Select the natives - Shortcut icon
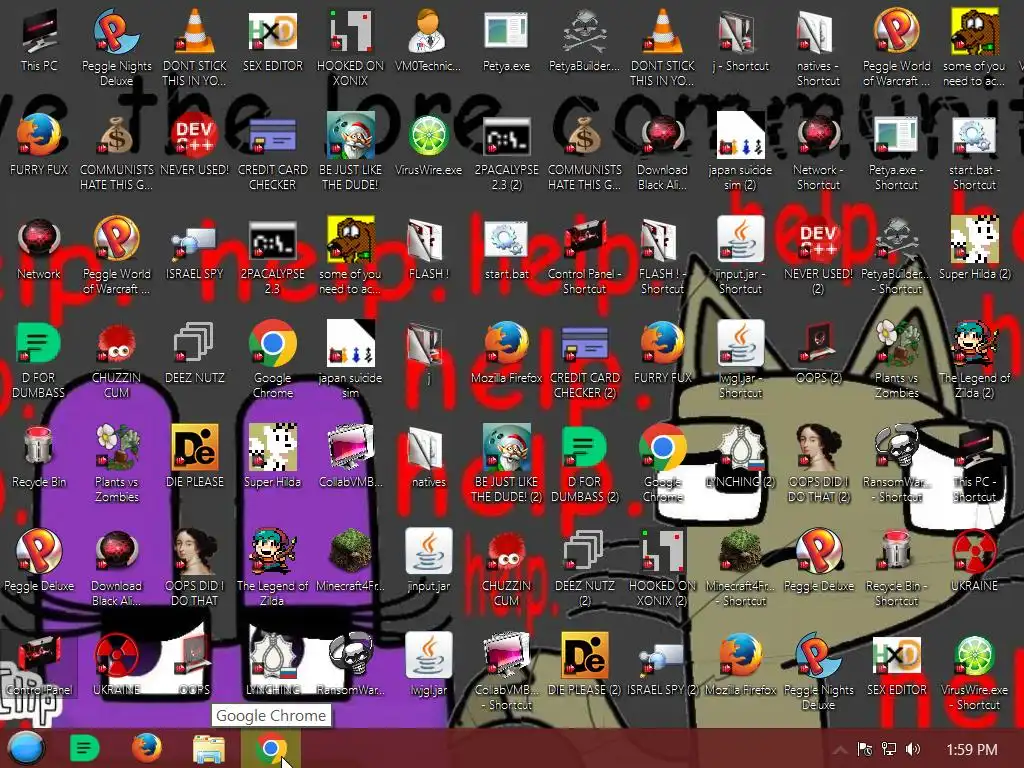1024x768 pixels. click(818, 47)
